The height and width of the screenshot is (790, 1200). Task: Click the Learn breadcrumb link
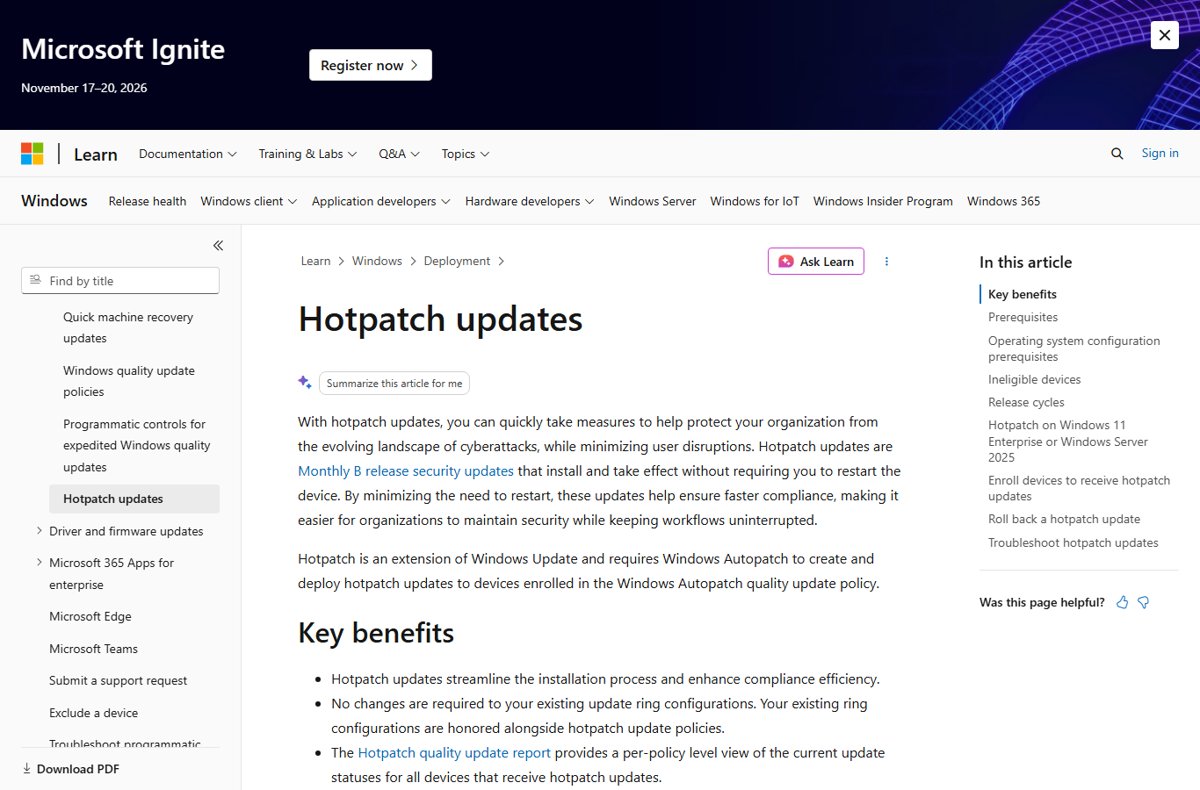click(x=315, y=261)
